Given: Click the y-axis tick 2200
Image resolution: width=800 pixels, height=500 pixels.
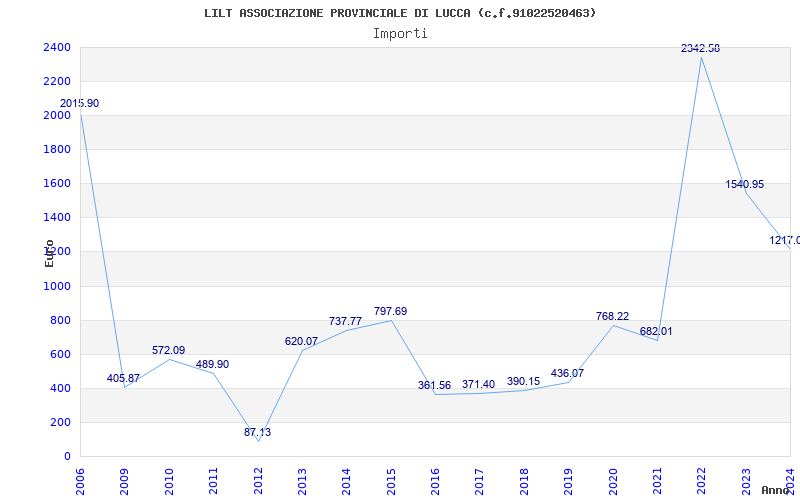Looking at the screenshot, I should coord(57,82).
